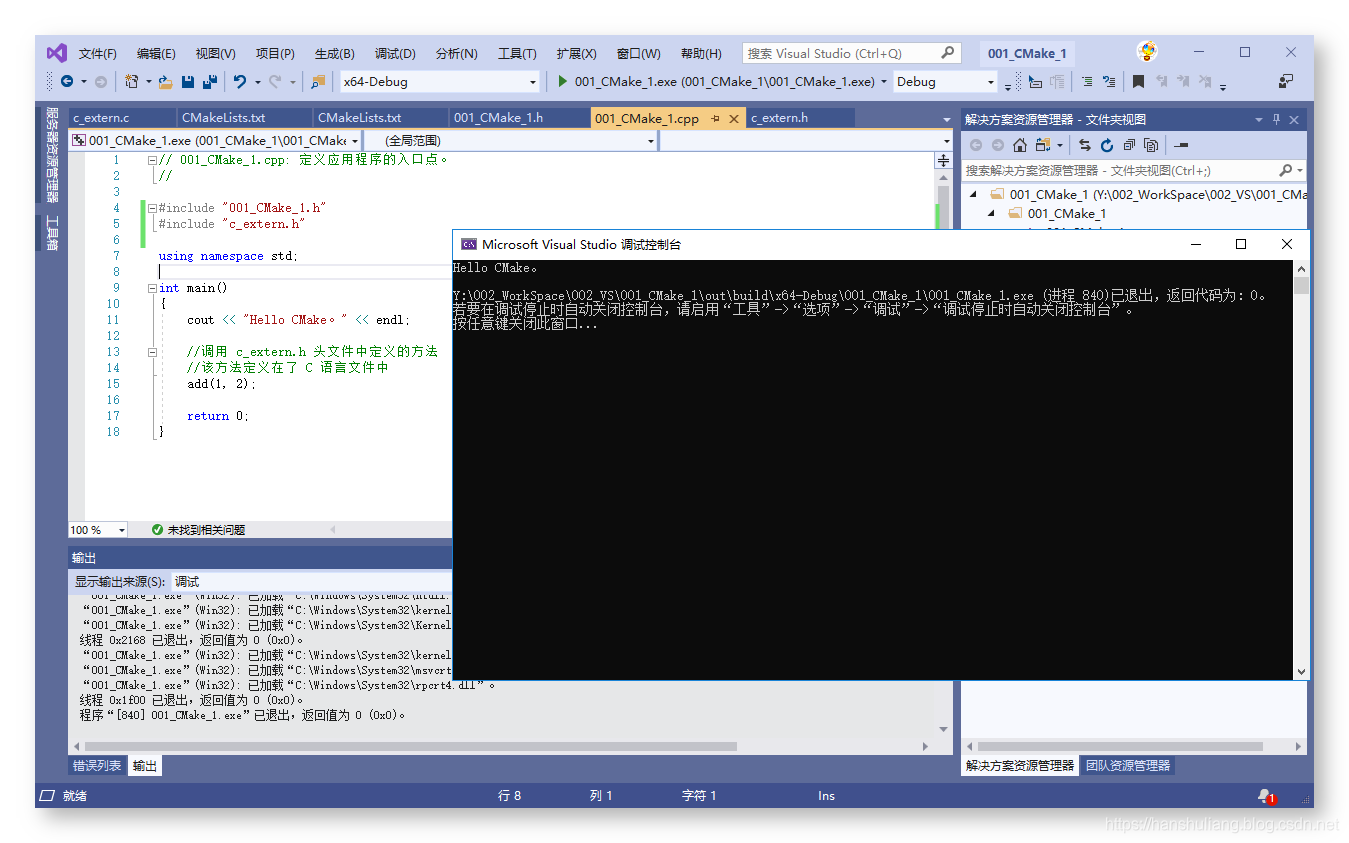Click the New Project toolbar icon
The width and height of the screenshot is (1349, 843).
[132, 81]
